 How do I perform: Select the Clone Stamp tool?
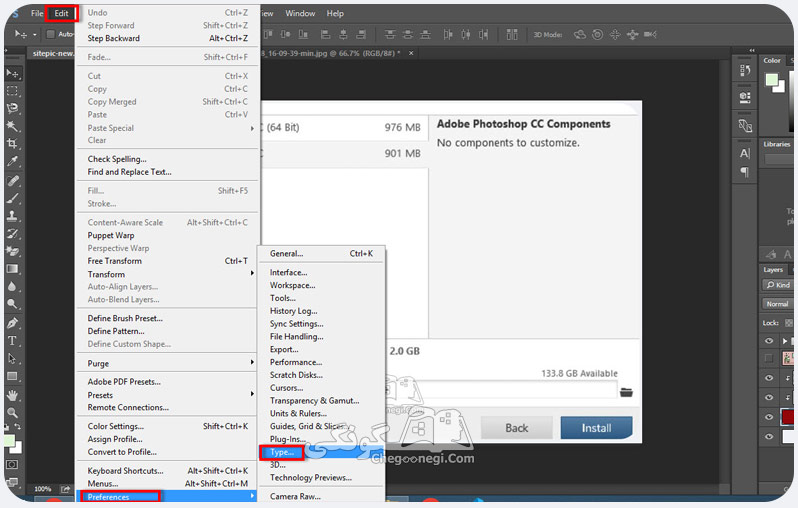click(x=12, y=216)
